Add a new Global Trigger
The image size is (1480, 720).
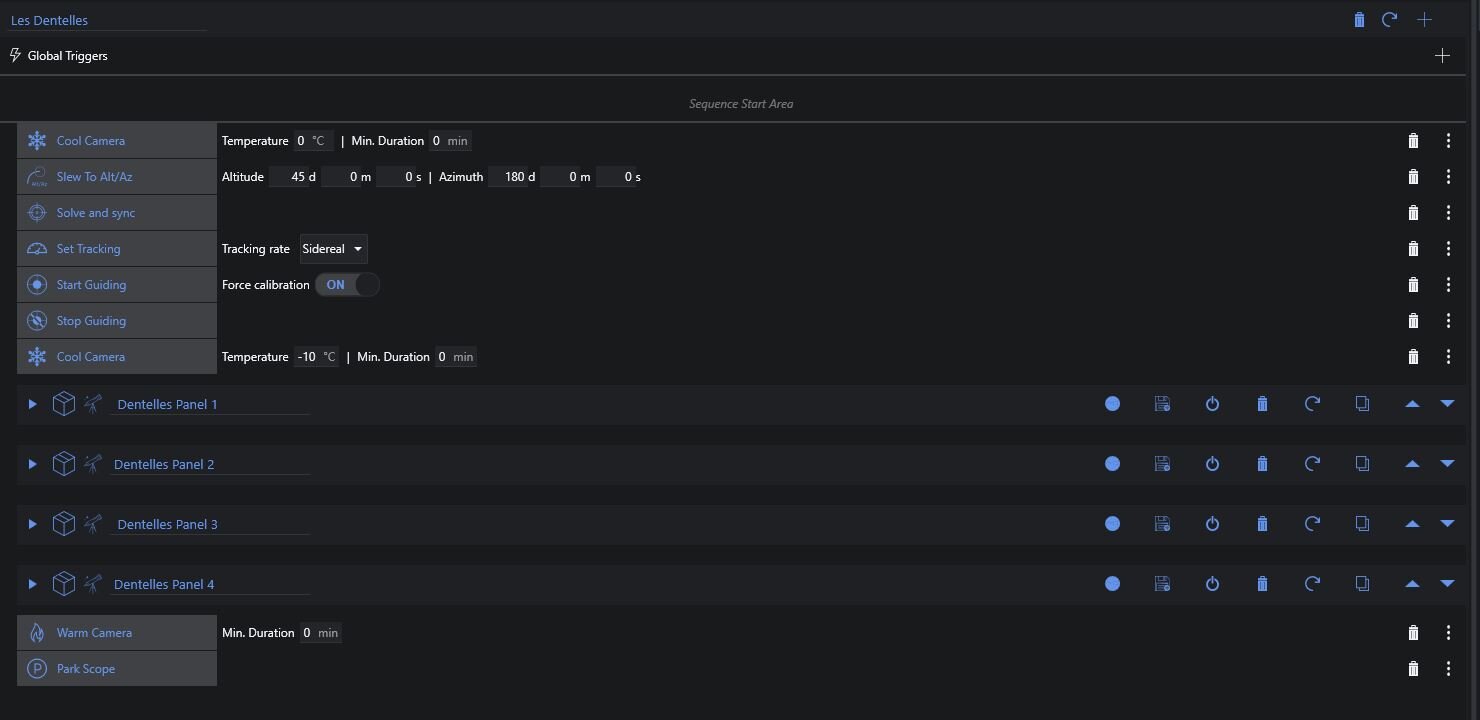click(x=1442, y=56)
